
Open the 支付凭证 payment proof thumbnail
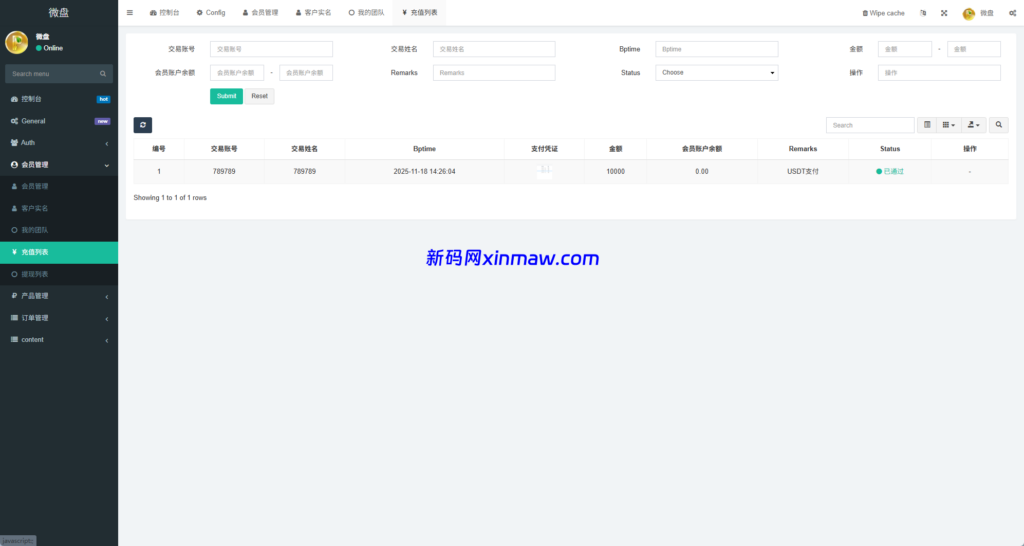[544, 171]
